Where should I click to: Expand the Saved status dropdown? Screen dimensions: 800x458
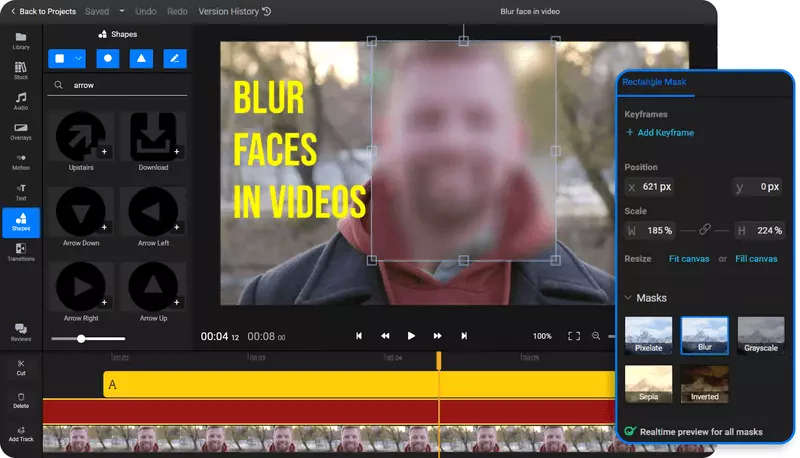[122, 11]
